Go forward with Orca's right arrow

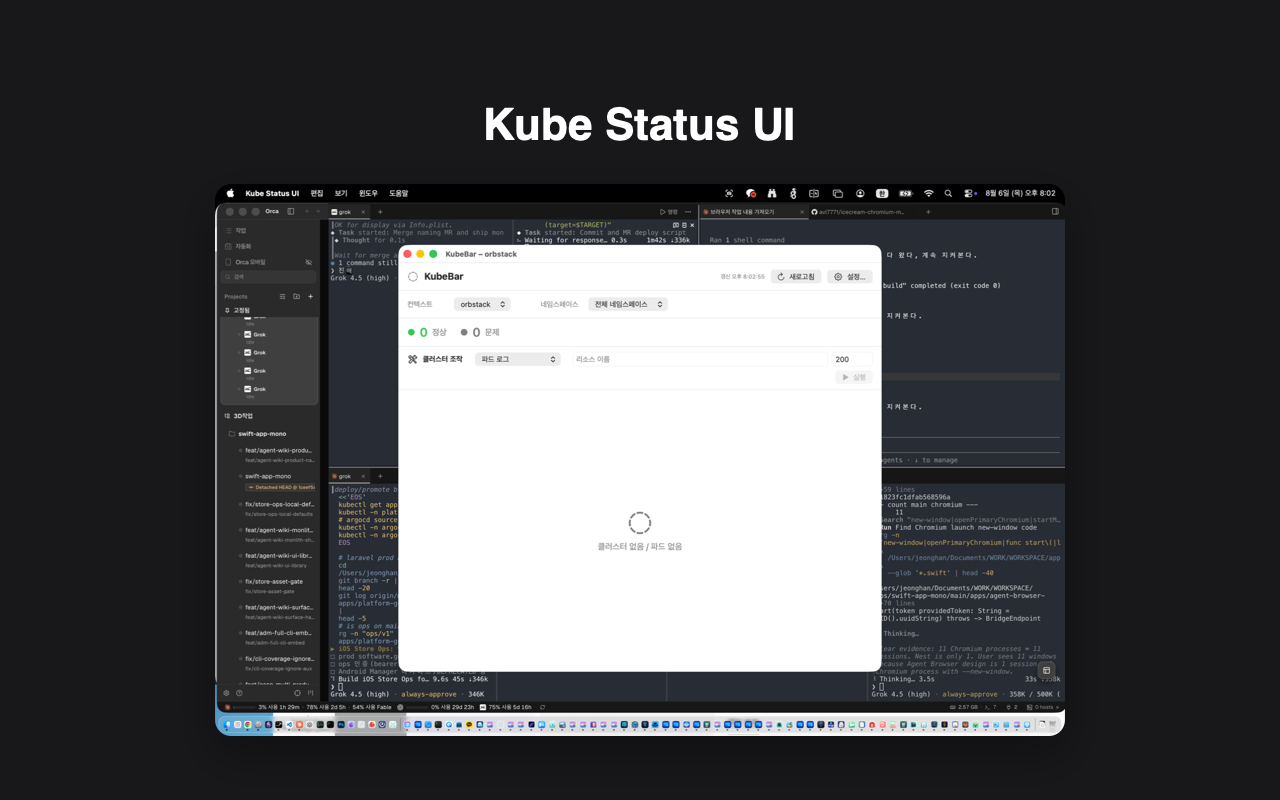[x=319, y=211]
